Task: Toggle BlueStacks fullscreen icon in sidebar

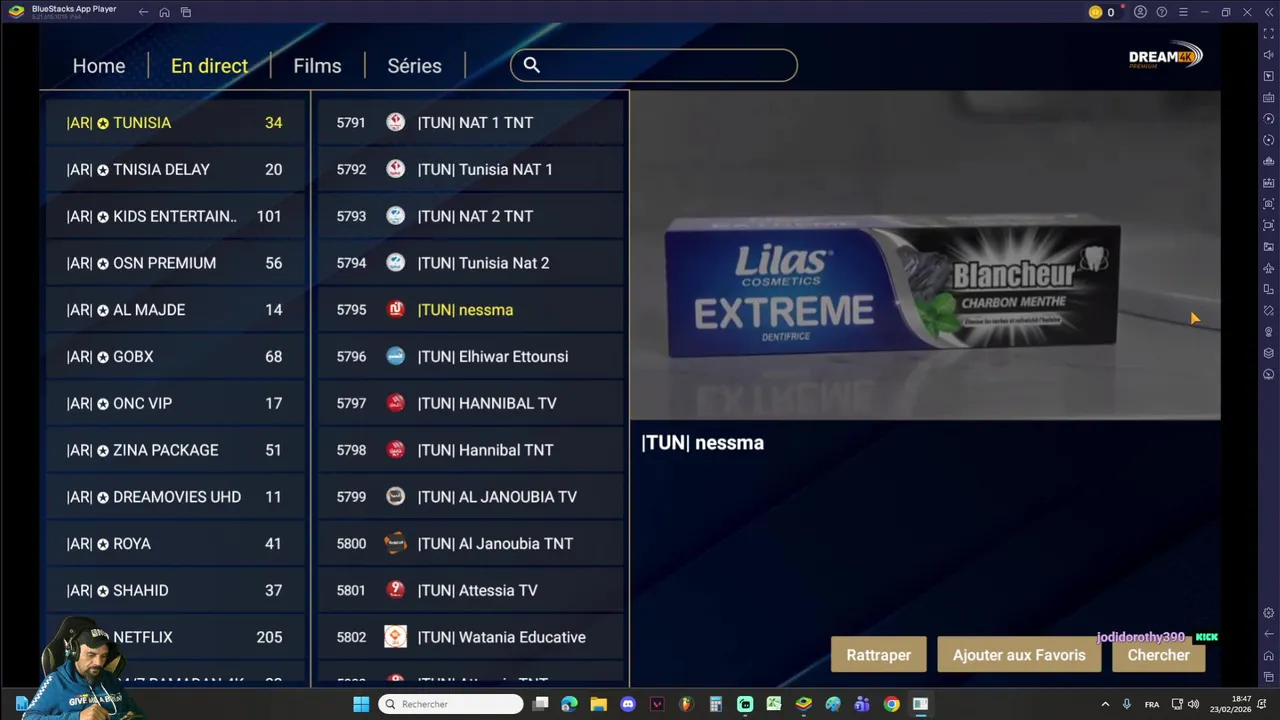Action: pyautogui.click(x=1269, y=34)
